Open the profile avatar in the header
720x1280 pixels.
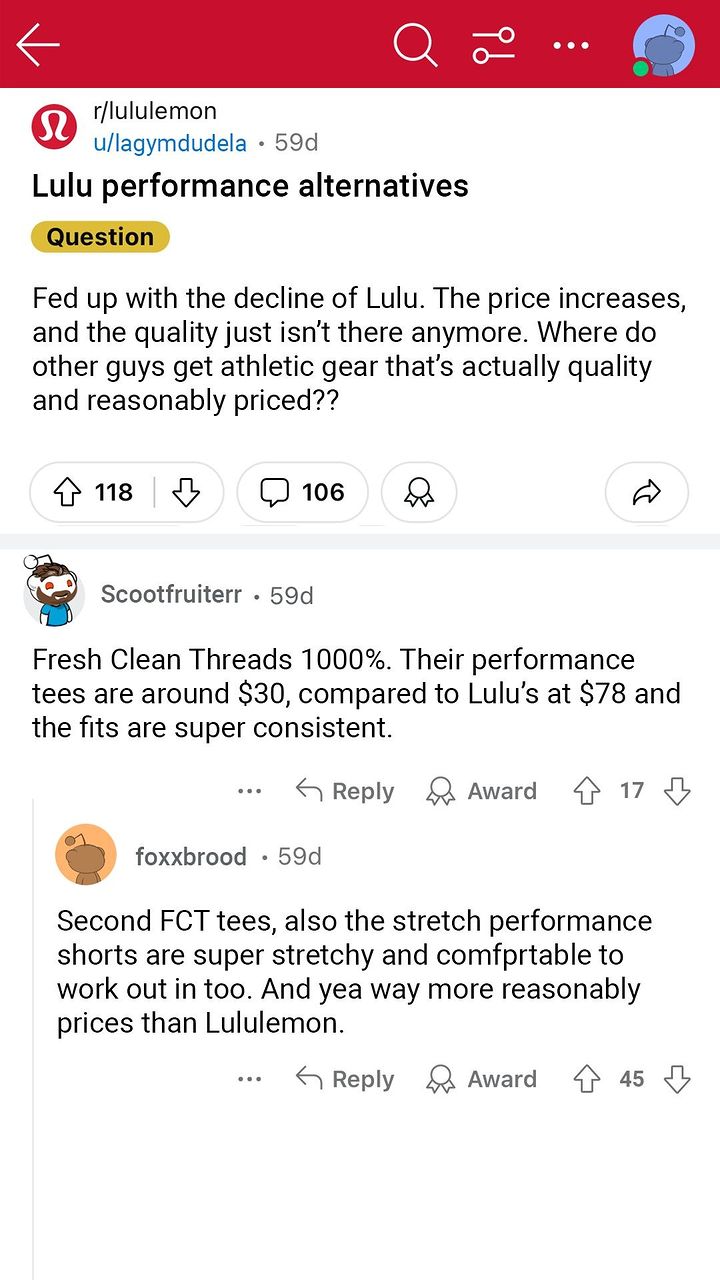tap(663, 46)
